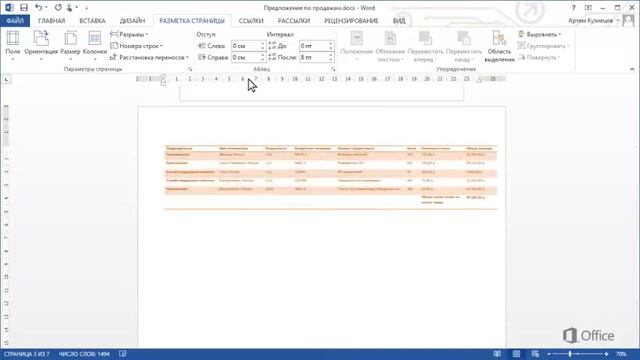
Task: Open the Расстановка переносов hyphenation dropdown
Action: point(149,57)
